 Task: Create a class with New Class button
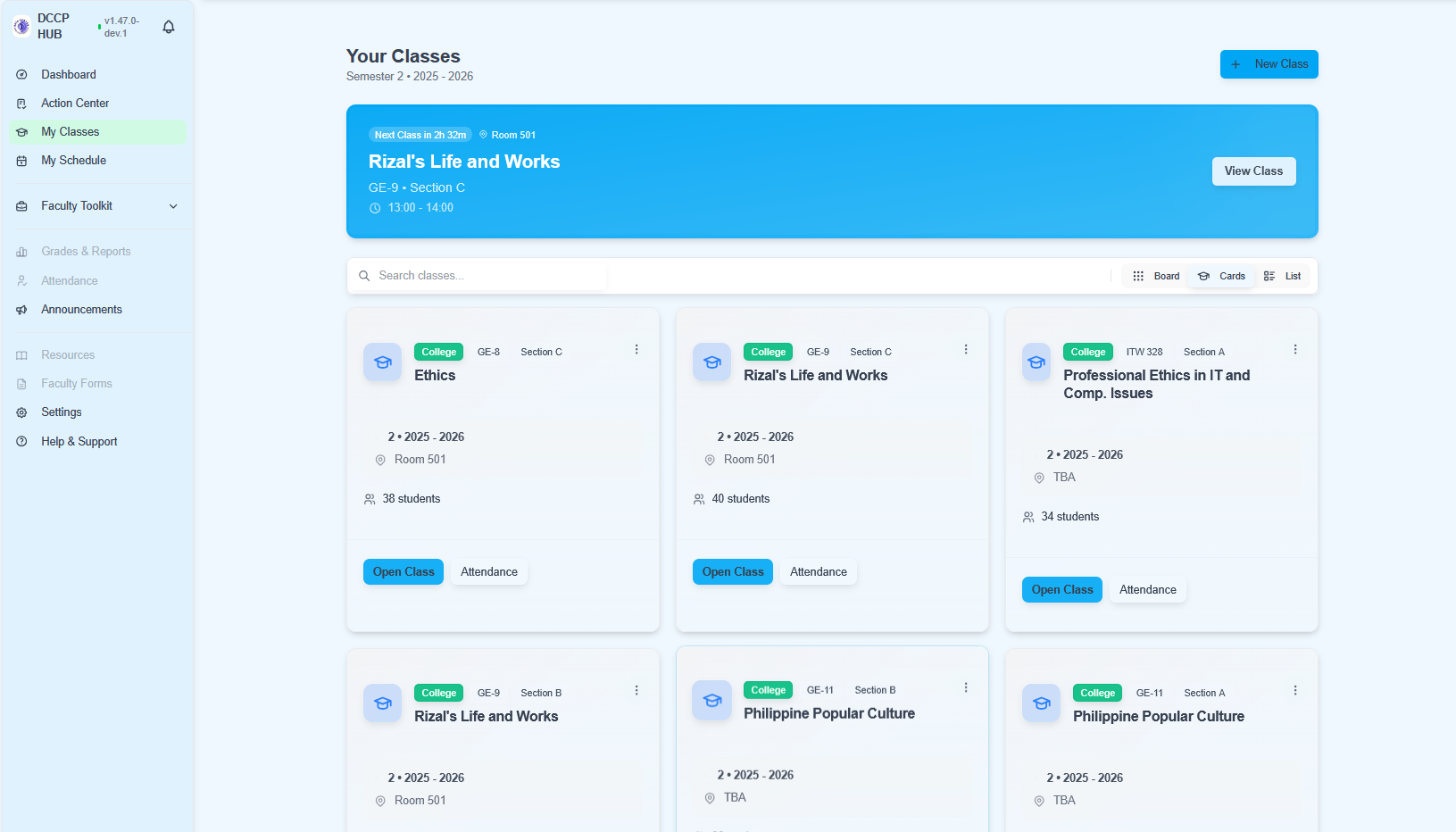1269,64
